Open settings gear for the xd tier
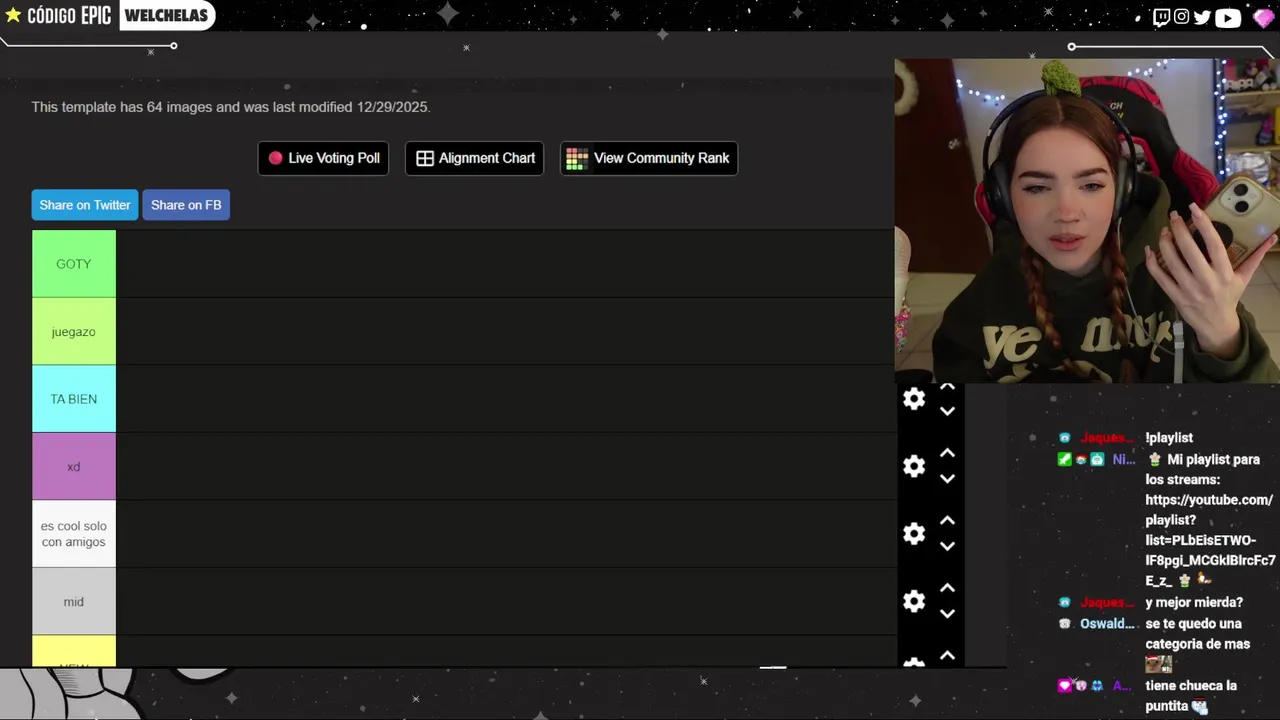The image size is (1280, 720). coord(914,466)
